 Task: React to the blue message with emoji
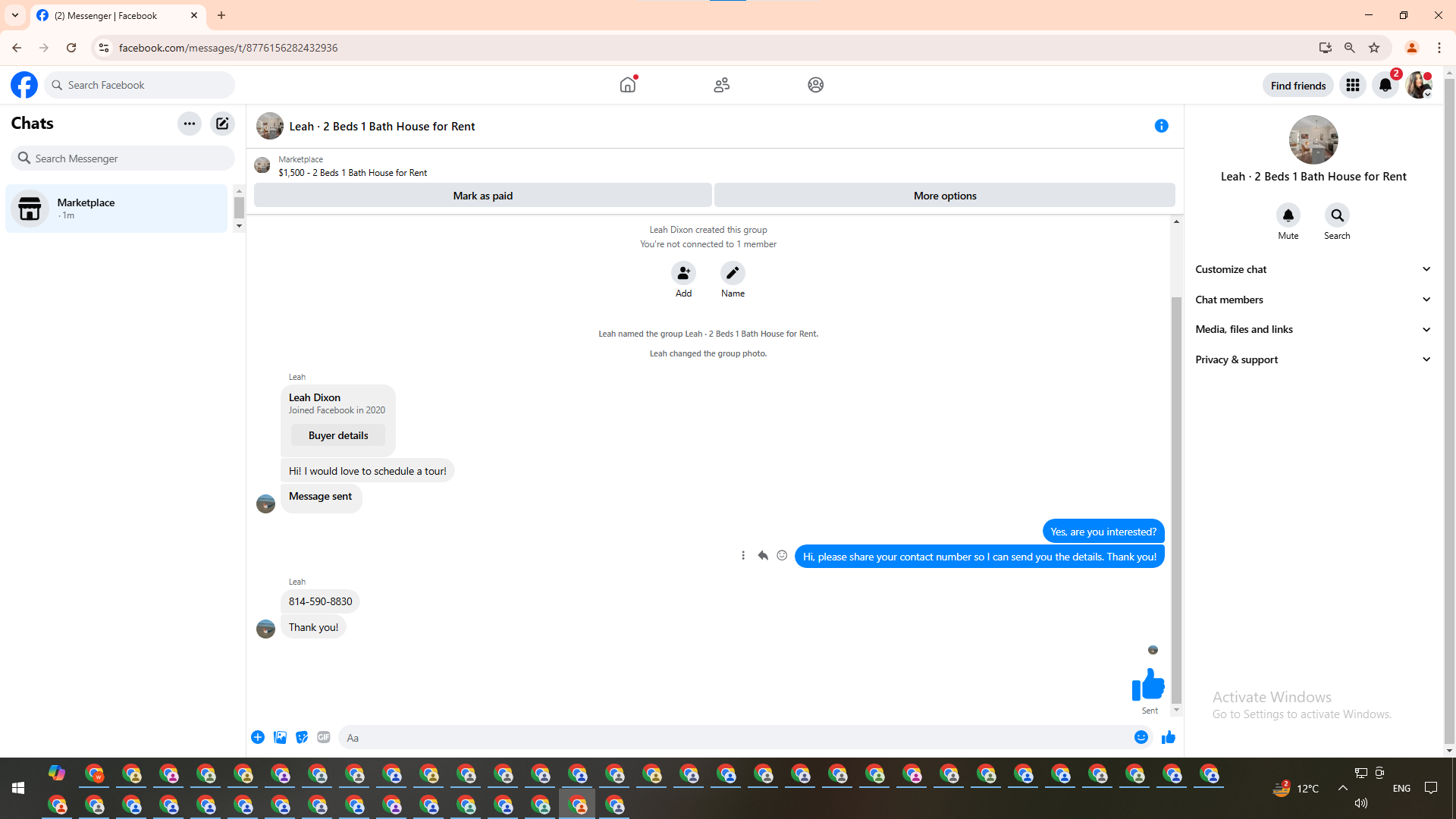click(x=782, y=556)
